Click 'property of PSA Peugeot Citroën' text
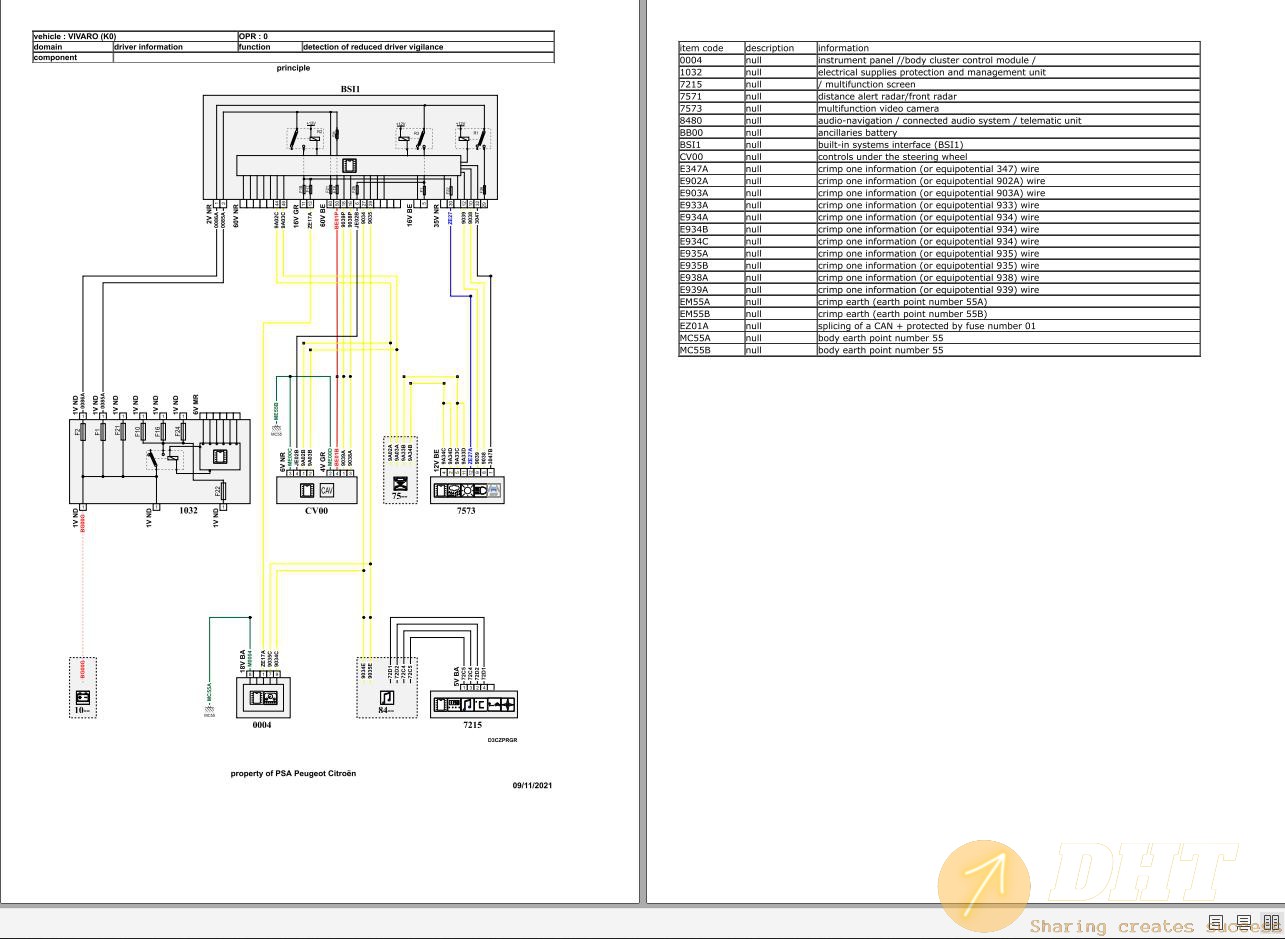Image resolution: width=1285 pixels, height=939 pixels. [x=293, y=773]
